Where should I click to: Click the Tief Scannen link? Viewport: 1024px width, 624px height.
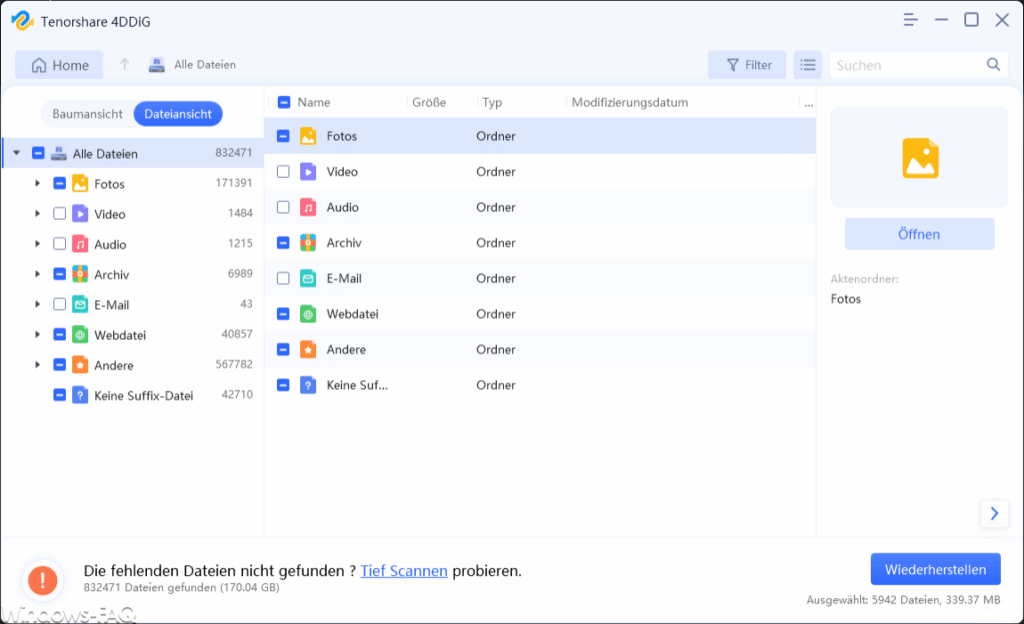404,570
